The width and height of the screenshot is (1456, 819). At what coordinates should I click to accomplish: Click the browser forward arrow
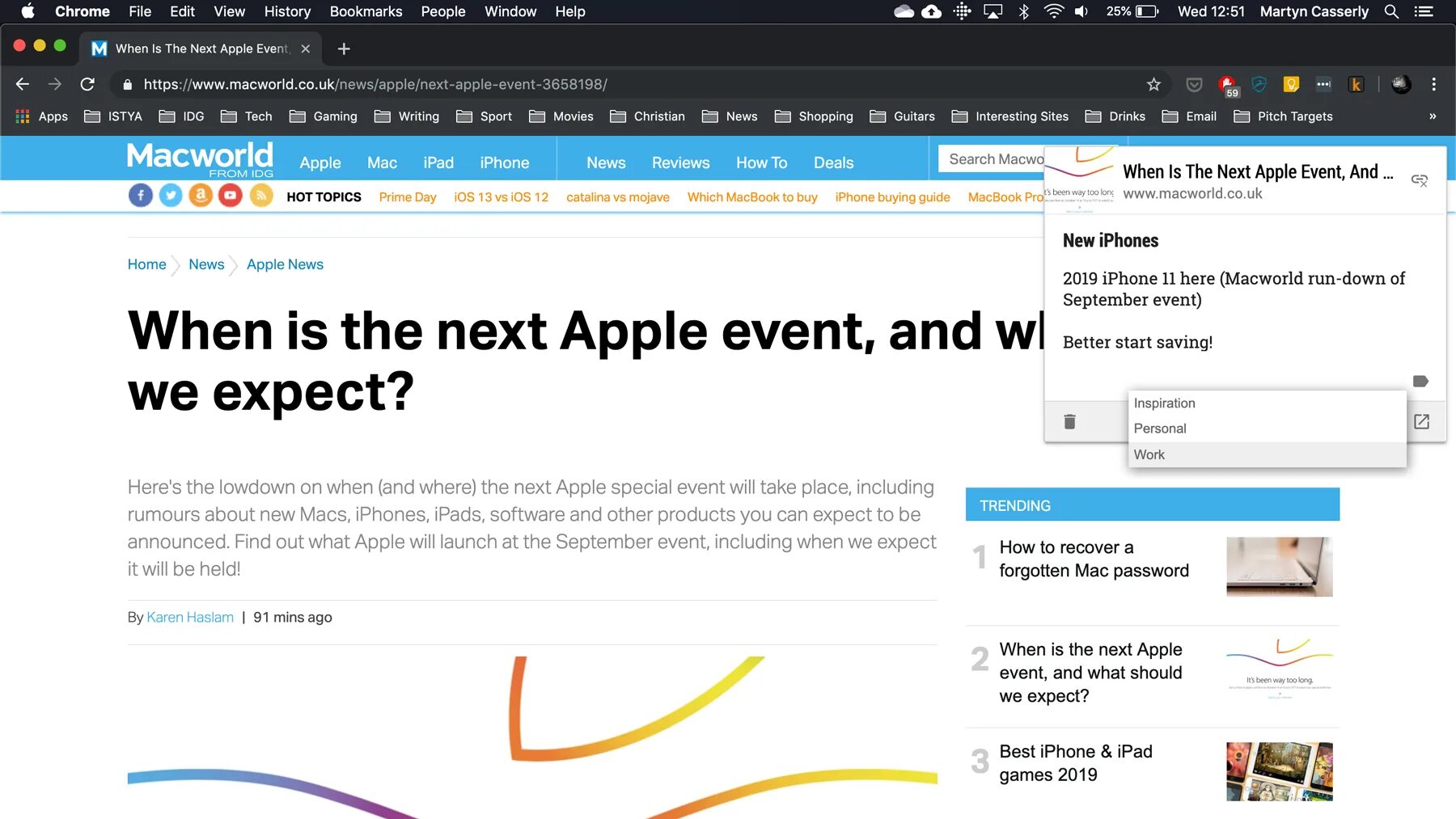(x=55, y=84)
